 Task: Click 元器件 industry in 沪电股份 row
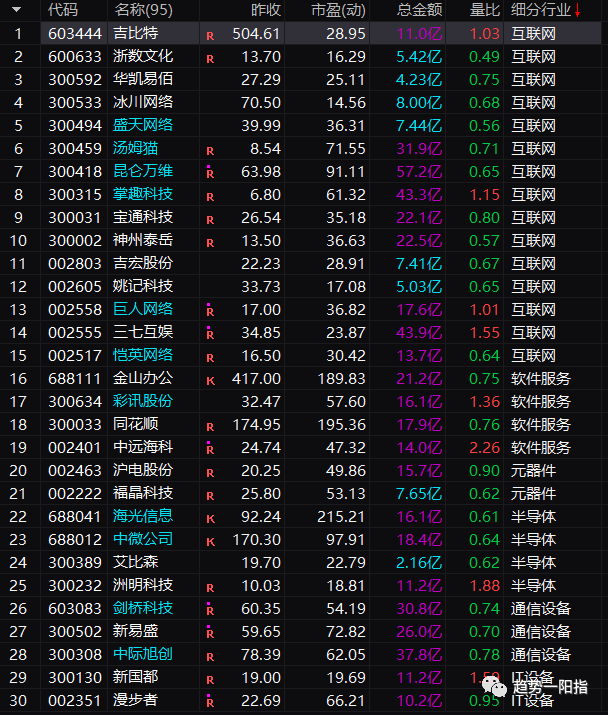point(533,471)
